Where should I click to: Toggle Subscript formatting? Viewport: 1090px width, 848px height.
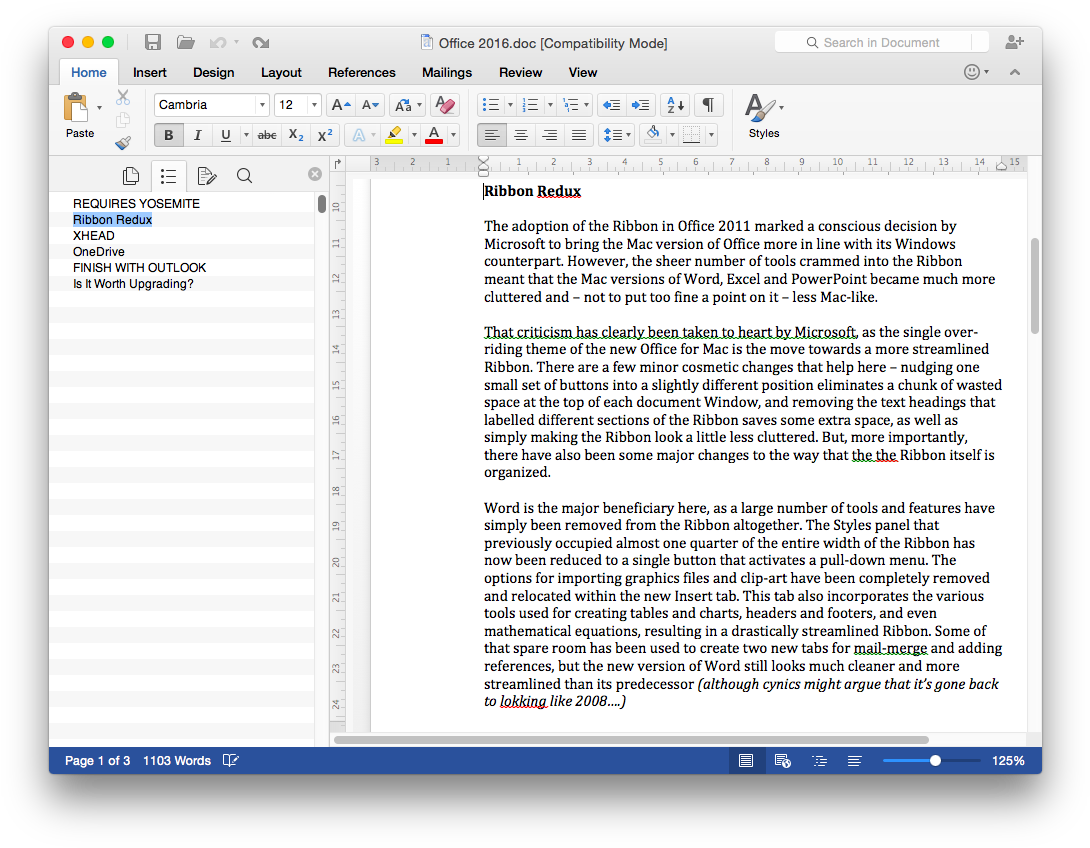click(296, 136)
